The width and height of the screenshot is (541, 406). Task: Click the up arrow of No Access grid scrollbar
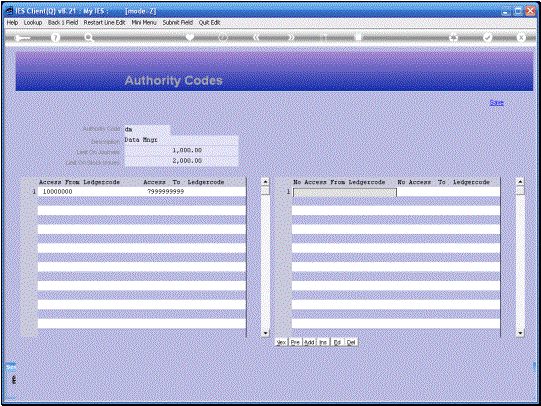(520, 181)
